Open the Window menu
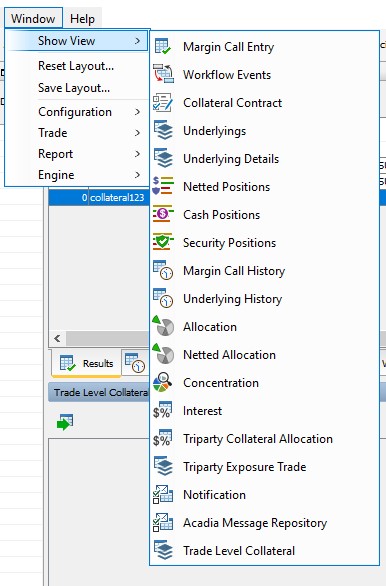Screen dimensions: 386x586 tap(33, 18)
